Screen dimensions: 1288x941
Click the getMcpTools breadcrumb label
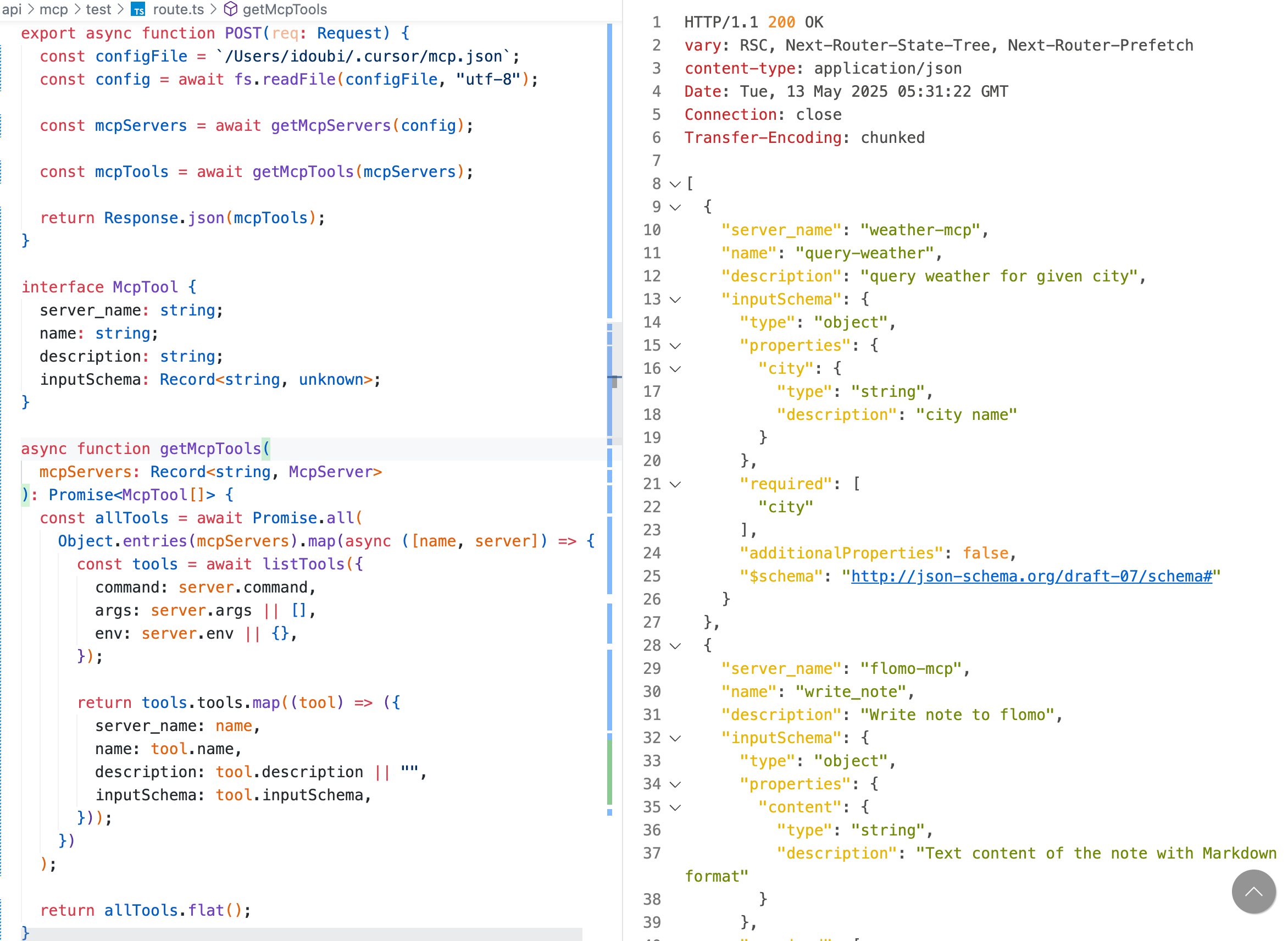pos(285,9)
